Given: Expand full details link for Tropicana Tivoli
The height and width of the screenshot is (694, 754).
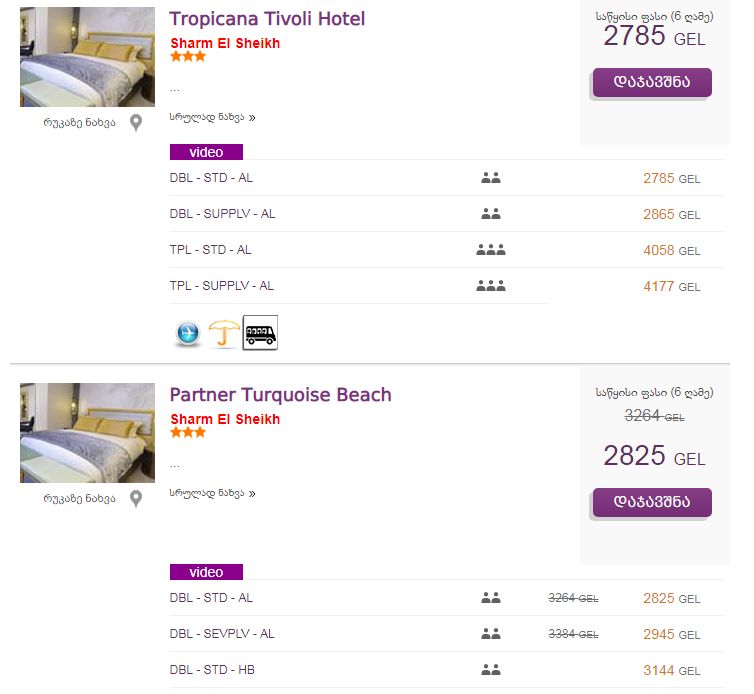Looking at the screenshot, I should tap(212, 117).
